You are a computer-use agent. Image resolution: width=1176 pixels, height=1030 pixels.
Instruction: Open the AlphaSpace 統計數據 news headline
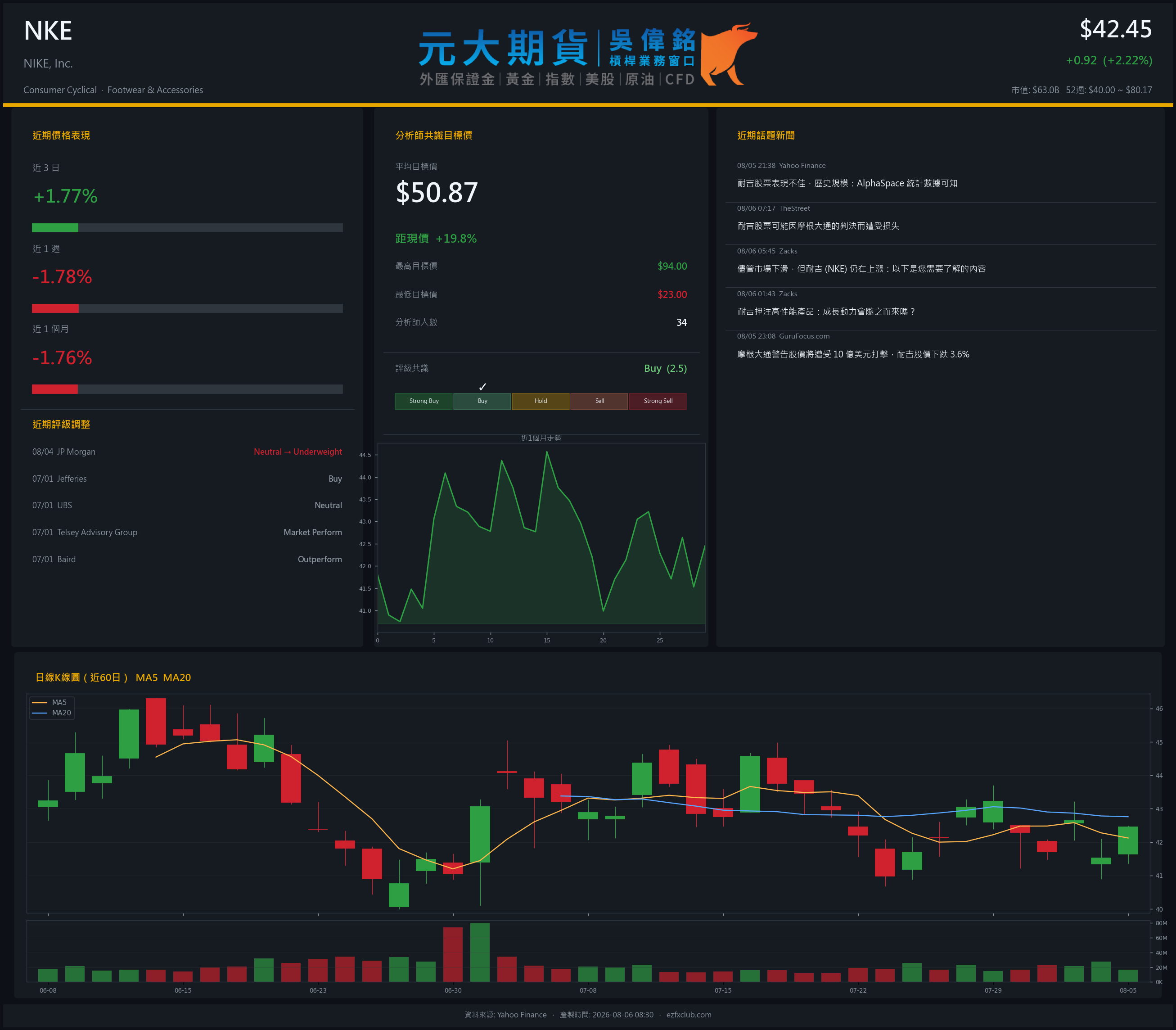click(847, 183)
